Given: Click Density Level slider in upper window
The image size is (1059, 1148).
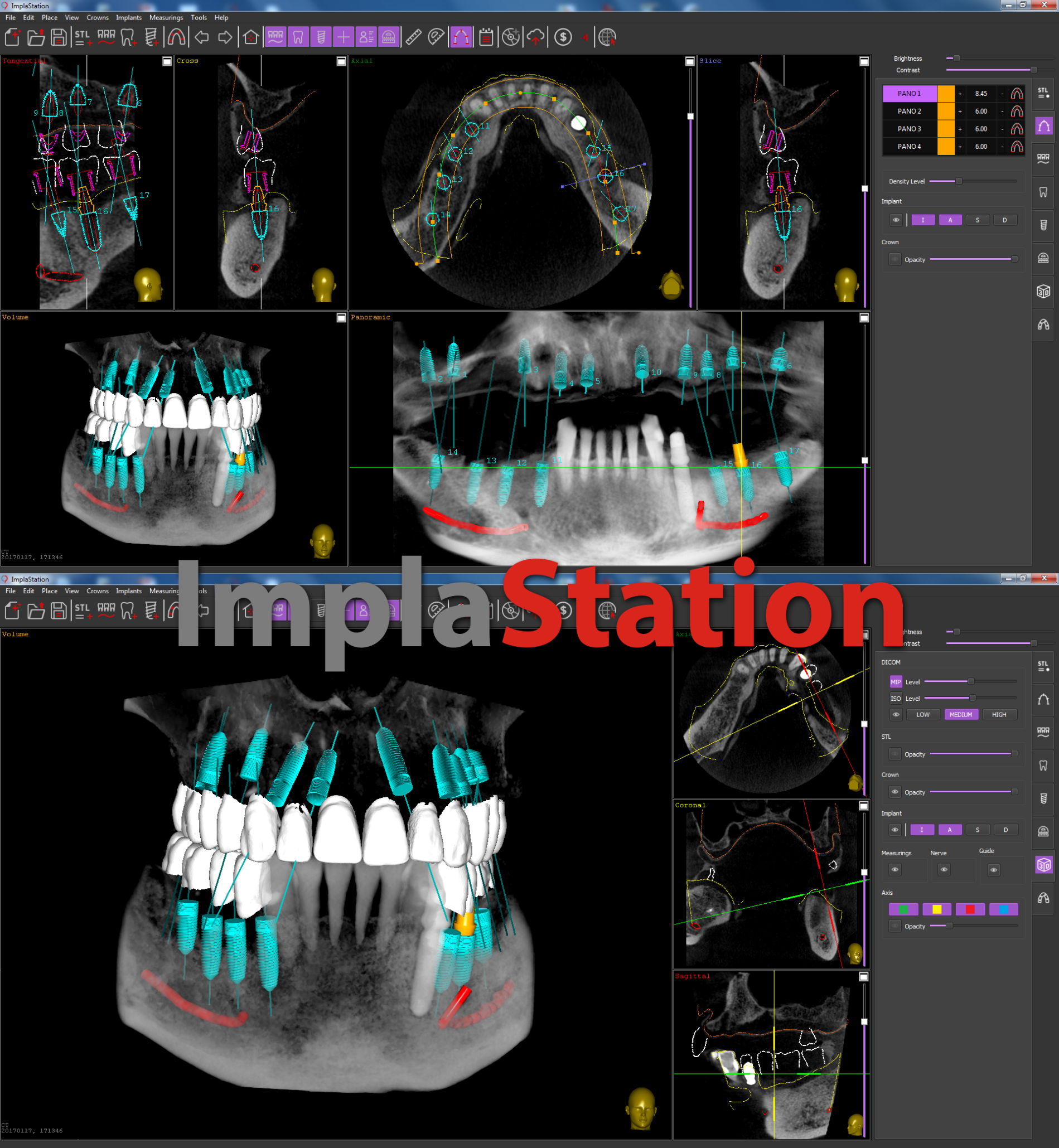Looking at the screenshot, I should [x=973, y=181].
